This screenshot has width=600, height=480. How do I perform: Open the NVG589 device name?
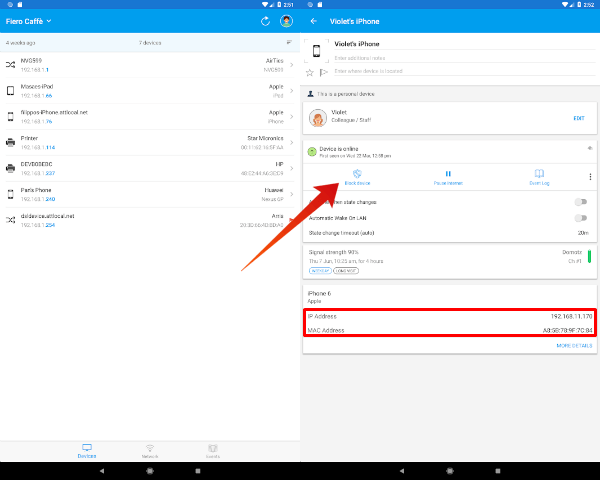(x=31, y=60)
